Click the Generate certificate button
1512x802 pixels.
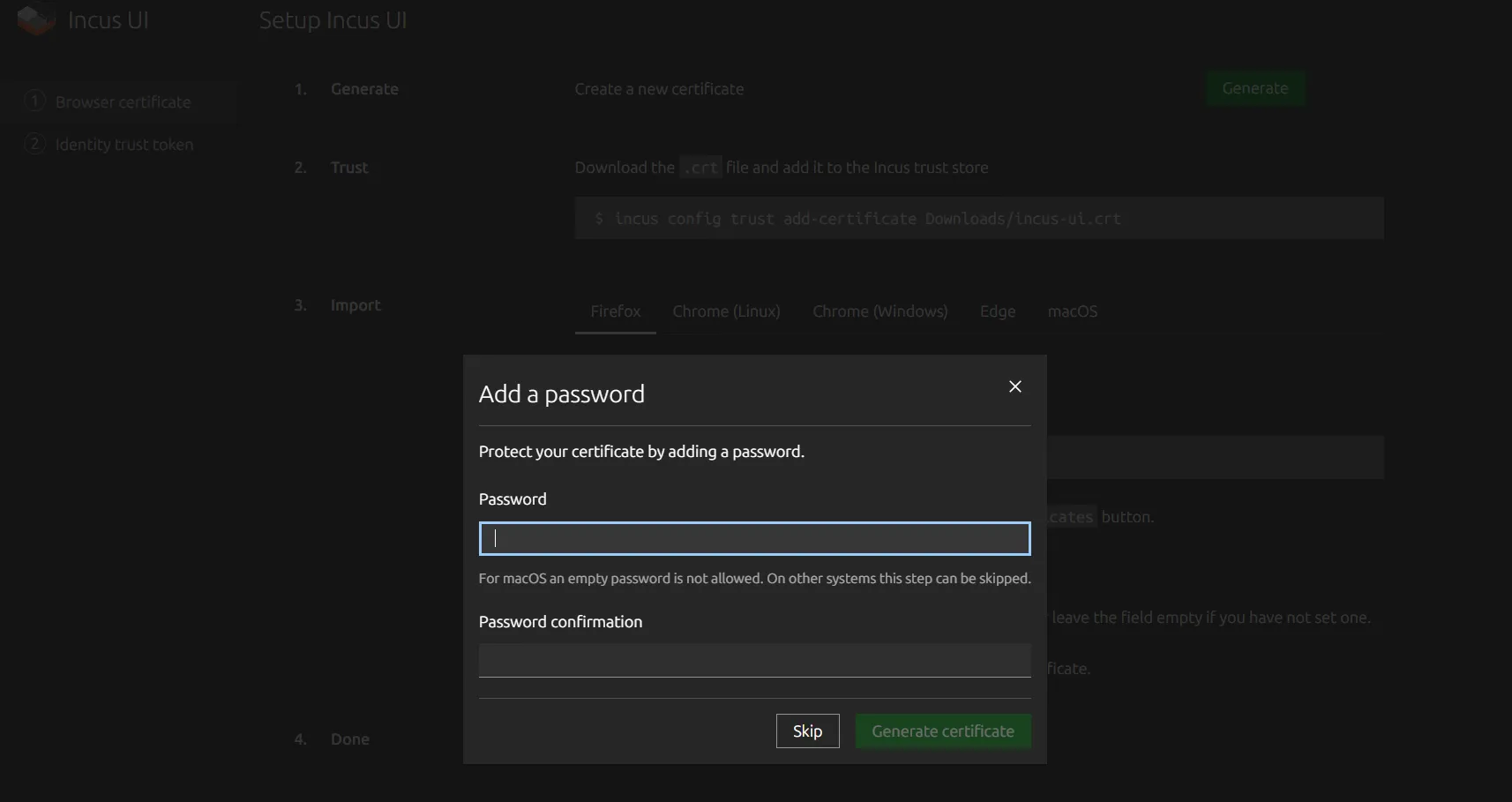[943, 731]
